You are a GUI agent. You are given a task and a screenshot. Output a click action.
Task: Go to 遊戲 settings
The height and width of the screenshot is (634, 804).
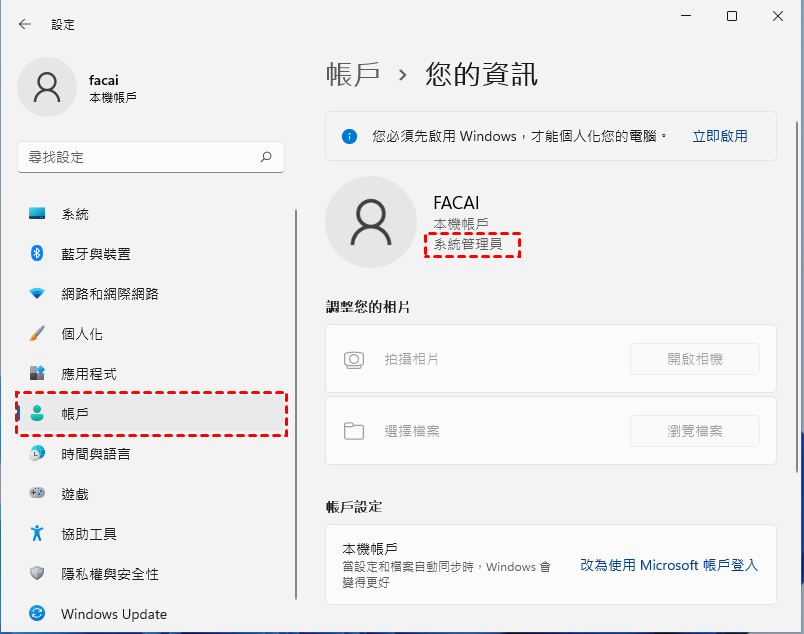point(151,493)
